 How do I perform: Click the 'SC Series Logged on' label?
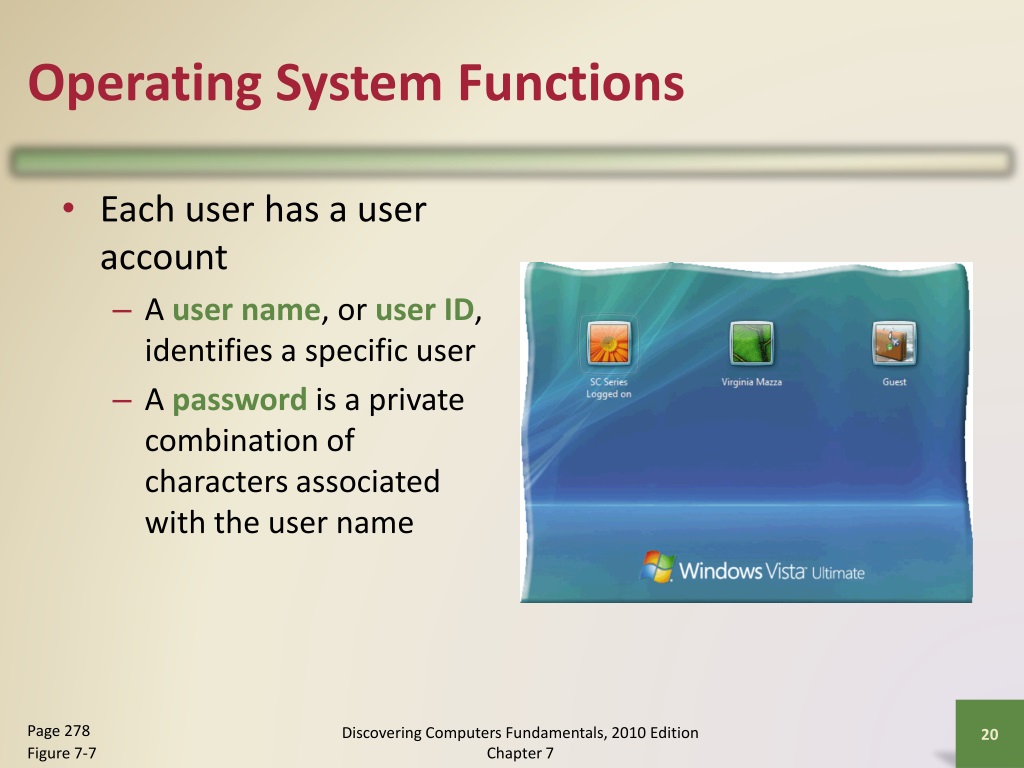coord(609,388)
